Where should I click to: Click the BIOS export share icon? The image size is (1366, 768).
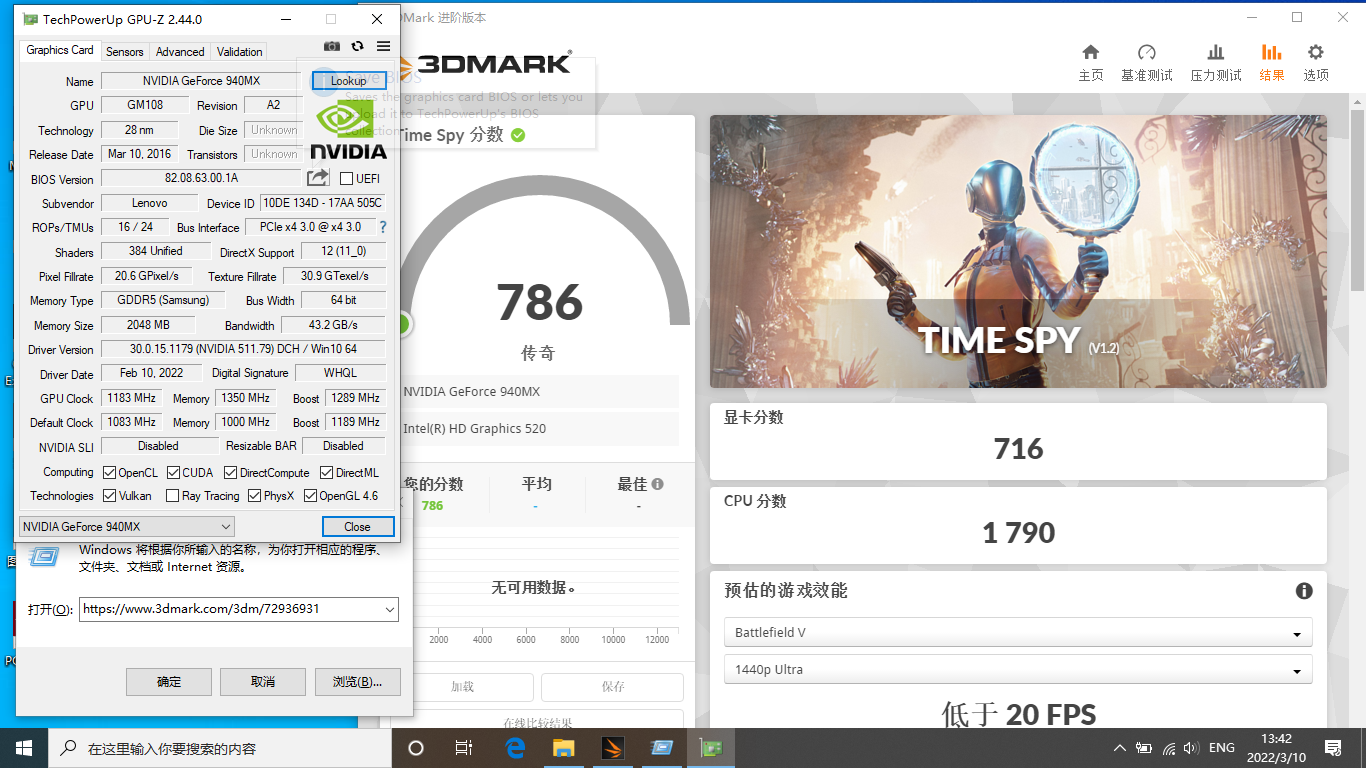click(317, 178)
